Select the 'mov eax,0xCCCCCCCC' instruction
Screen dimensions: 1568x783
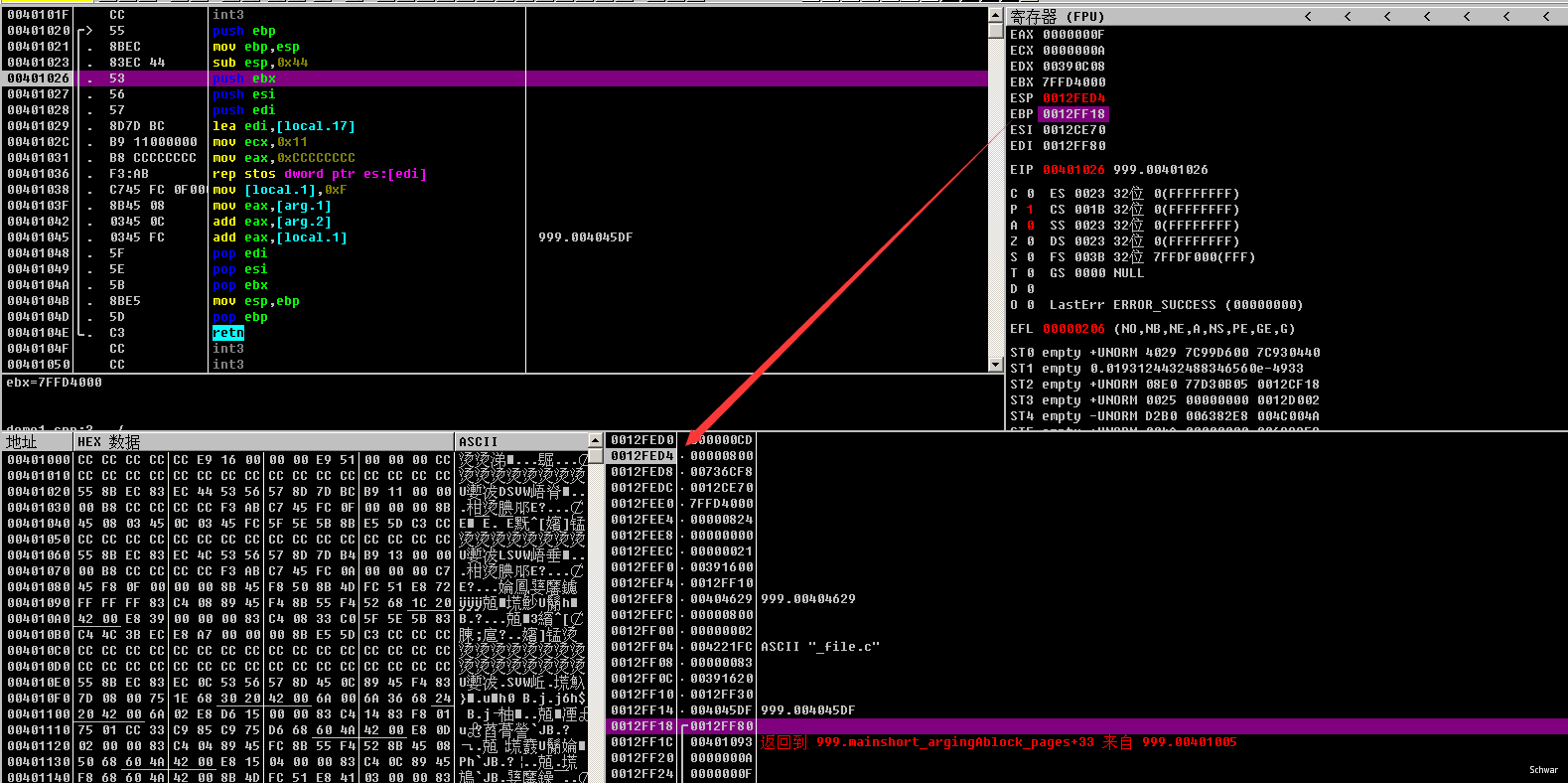pos(284,158)
